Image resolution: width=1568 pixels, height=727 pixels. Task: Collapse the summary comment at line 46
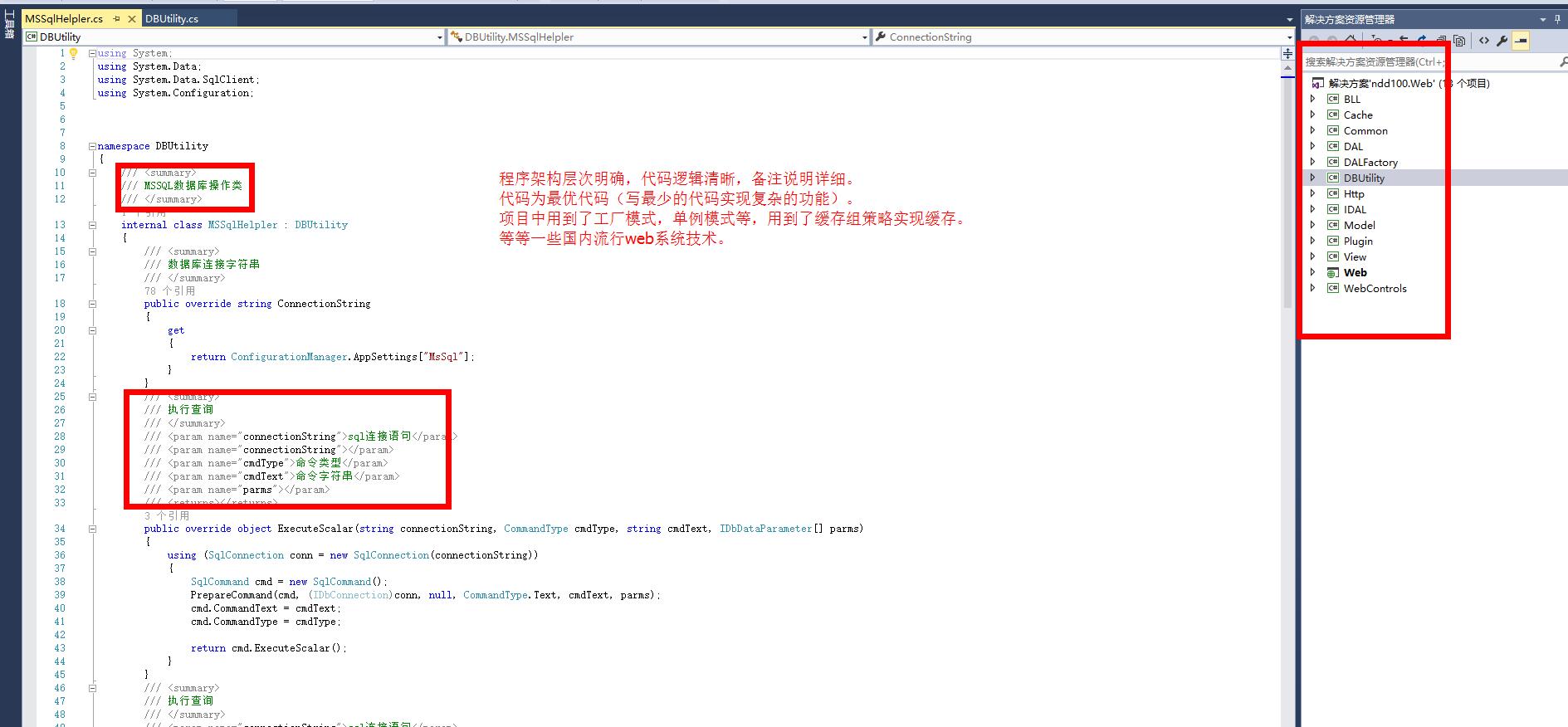[x=92, y=688]
